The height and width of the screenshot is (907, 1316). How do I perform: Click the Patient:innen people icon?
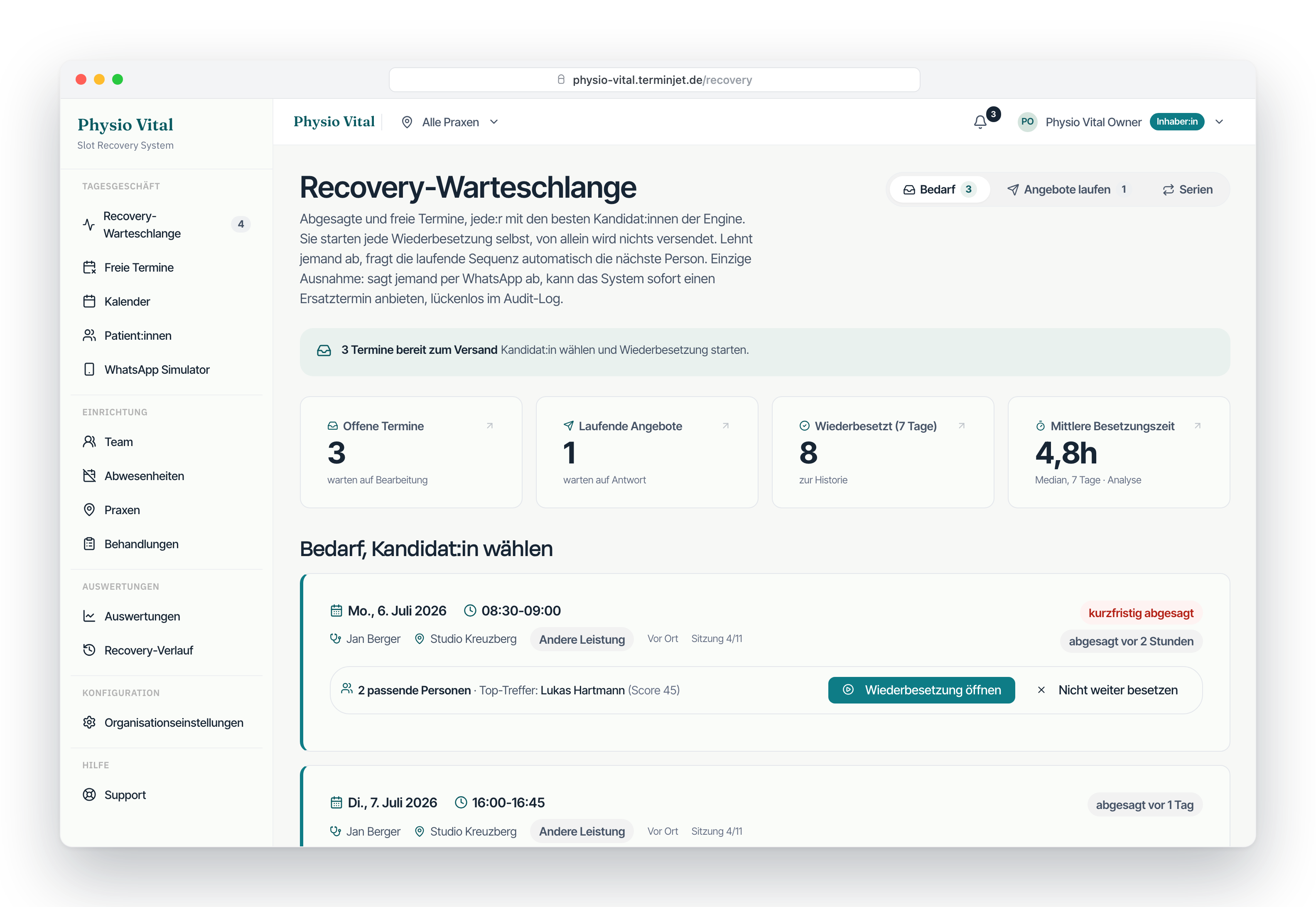click(89, 335)
